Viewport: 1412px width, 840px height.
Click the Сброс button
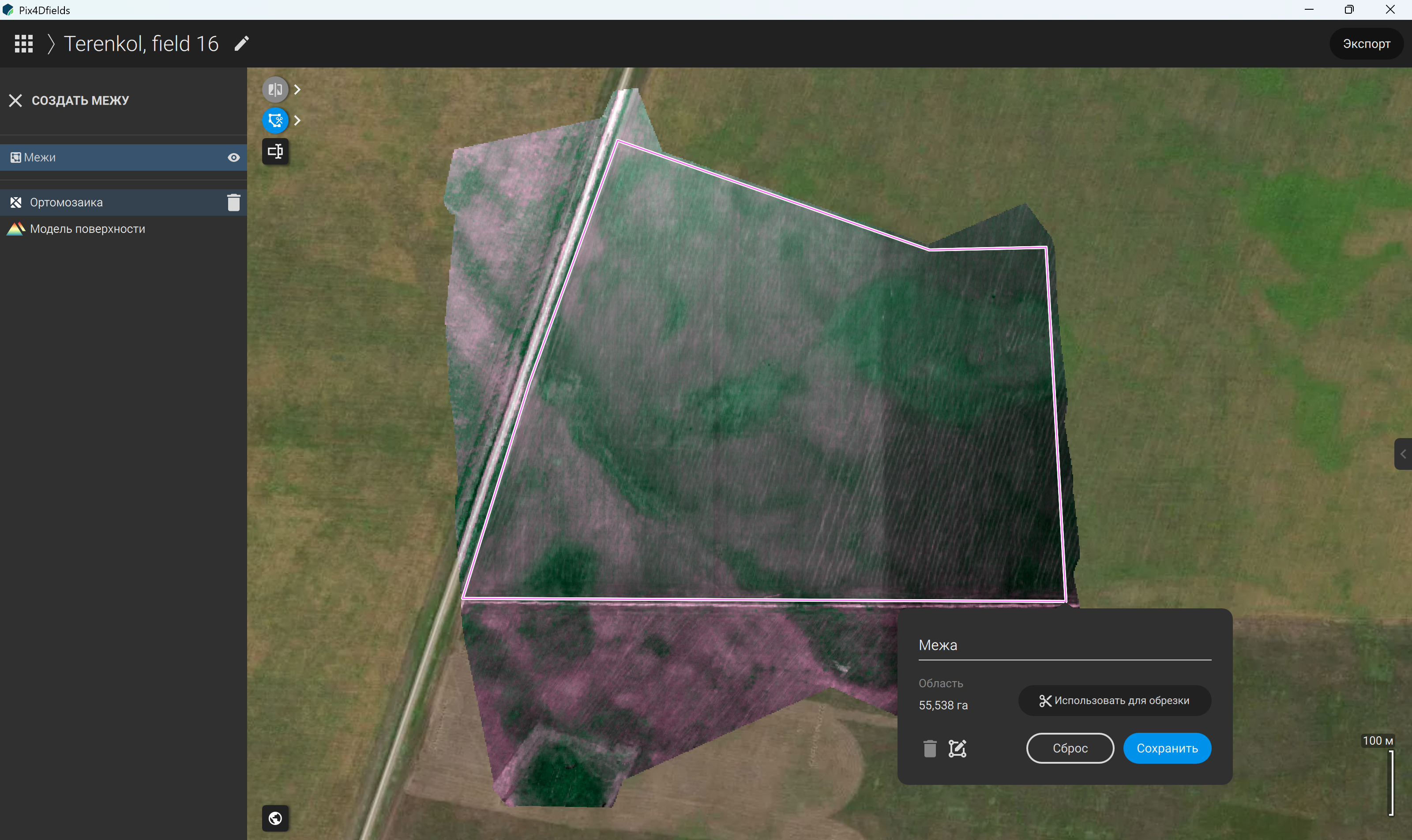pyautogui.click(x=1070, y=748)
